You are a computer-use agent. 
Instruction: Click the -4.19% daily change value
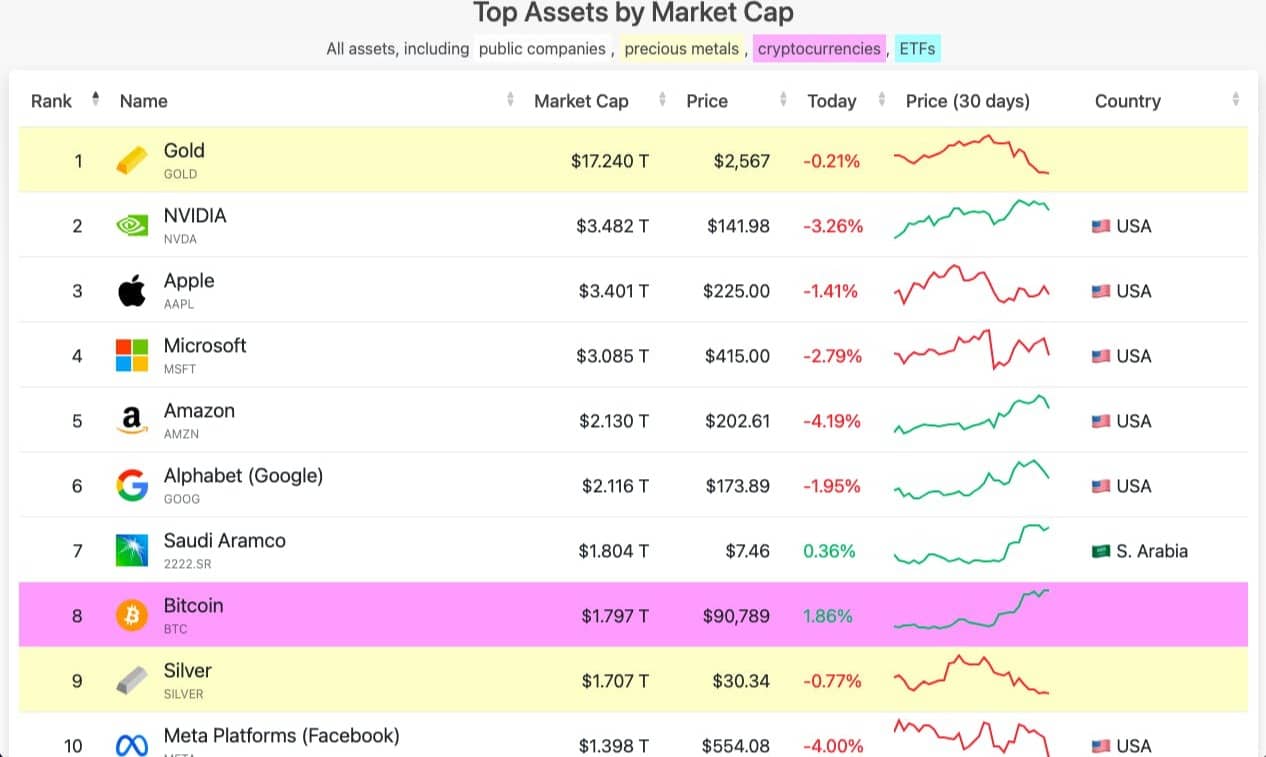(832, 421)
